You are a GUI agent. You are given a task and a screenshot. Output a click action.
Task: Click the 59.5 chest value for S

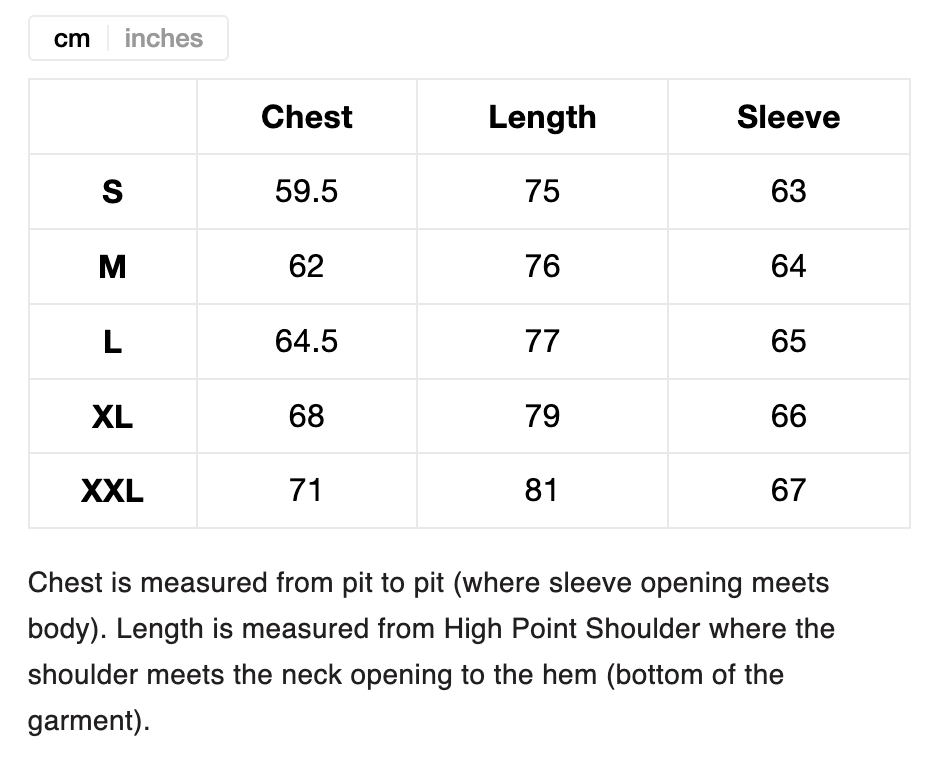click(306, 191)
